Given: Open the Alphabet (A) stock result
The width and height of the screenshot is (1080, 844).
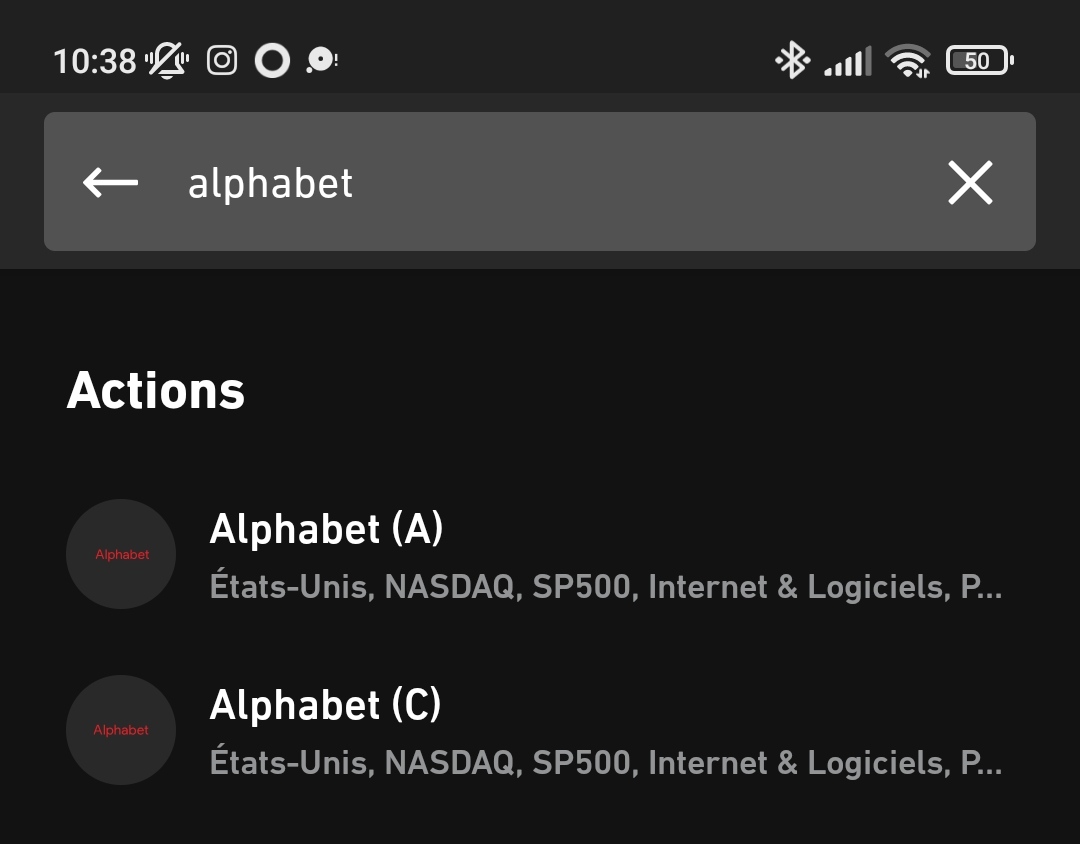Looking at the screenshot, I should [540, 554].
